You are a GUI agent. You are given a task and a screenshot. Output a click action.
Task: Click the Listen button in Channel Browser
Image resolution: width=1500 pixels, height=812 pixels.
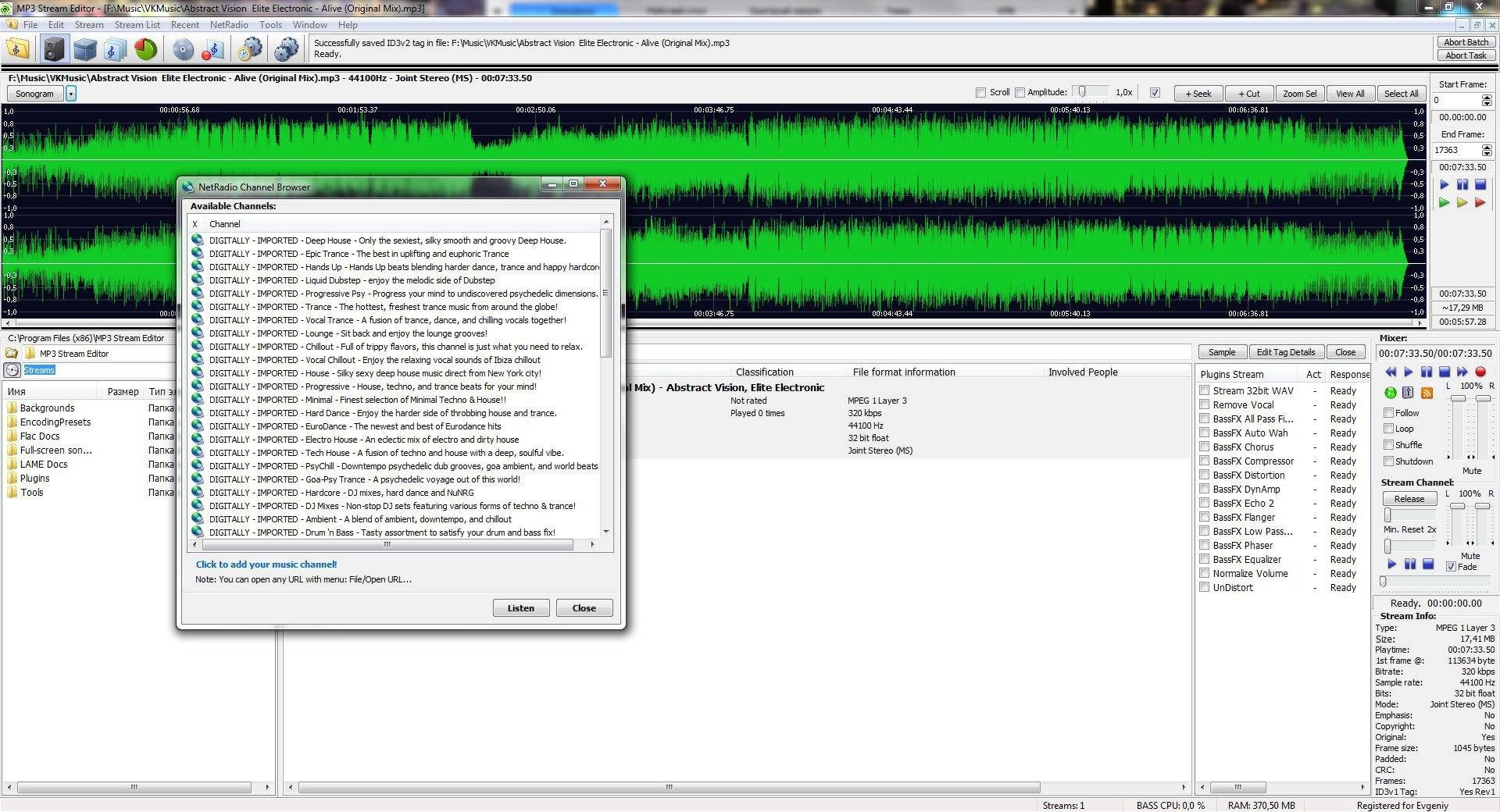point(521,608)
